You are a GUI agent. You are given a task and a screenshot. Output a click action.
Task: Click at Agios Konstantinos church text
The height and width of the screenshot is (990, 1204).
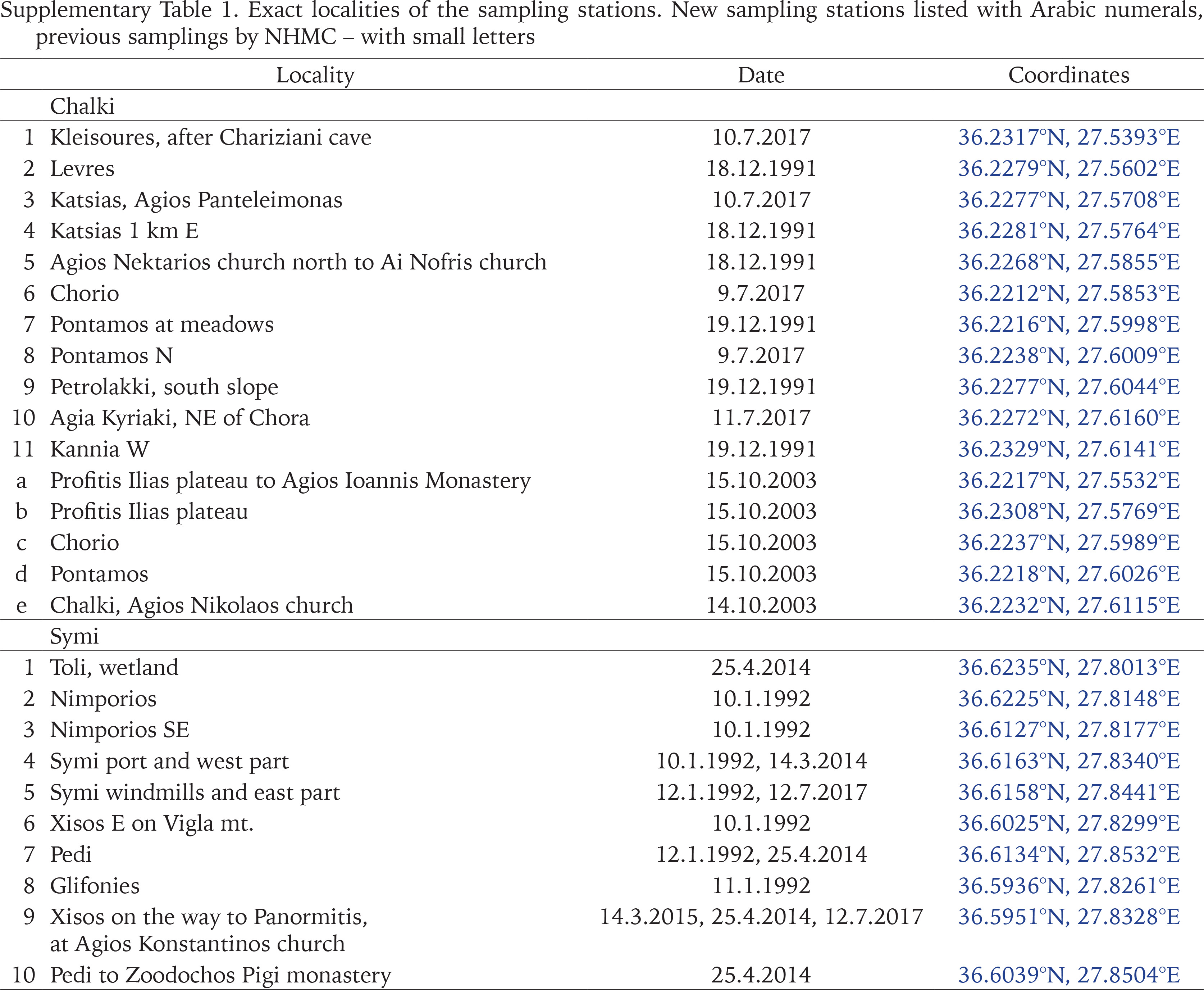coord(197,944)
